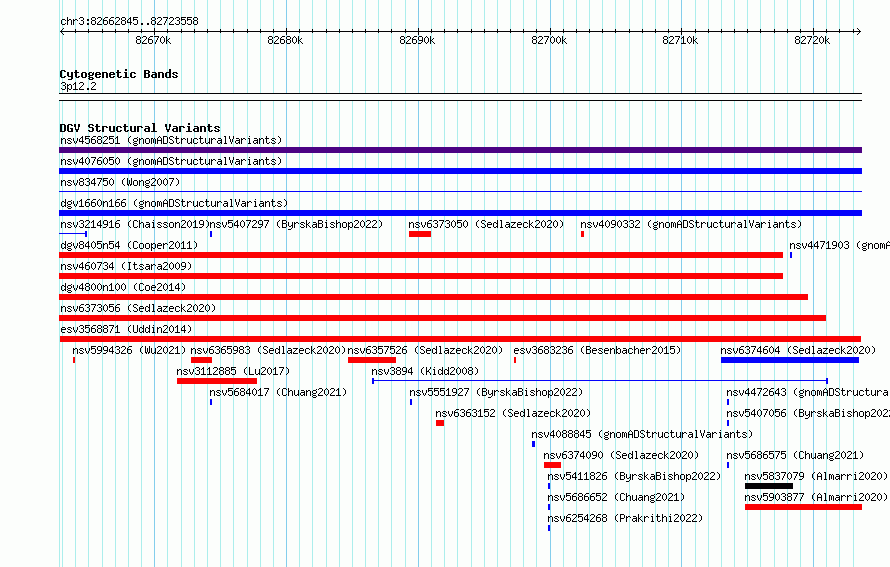Click the 82710k ruler tick label
890x567 pixels.
(x=680, y=40)
